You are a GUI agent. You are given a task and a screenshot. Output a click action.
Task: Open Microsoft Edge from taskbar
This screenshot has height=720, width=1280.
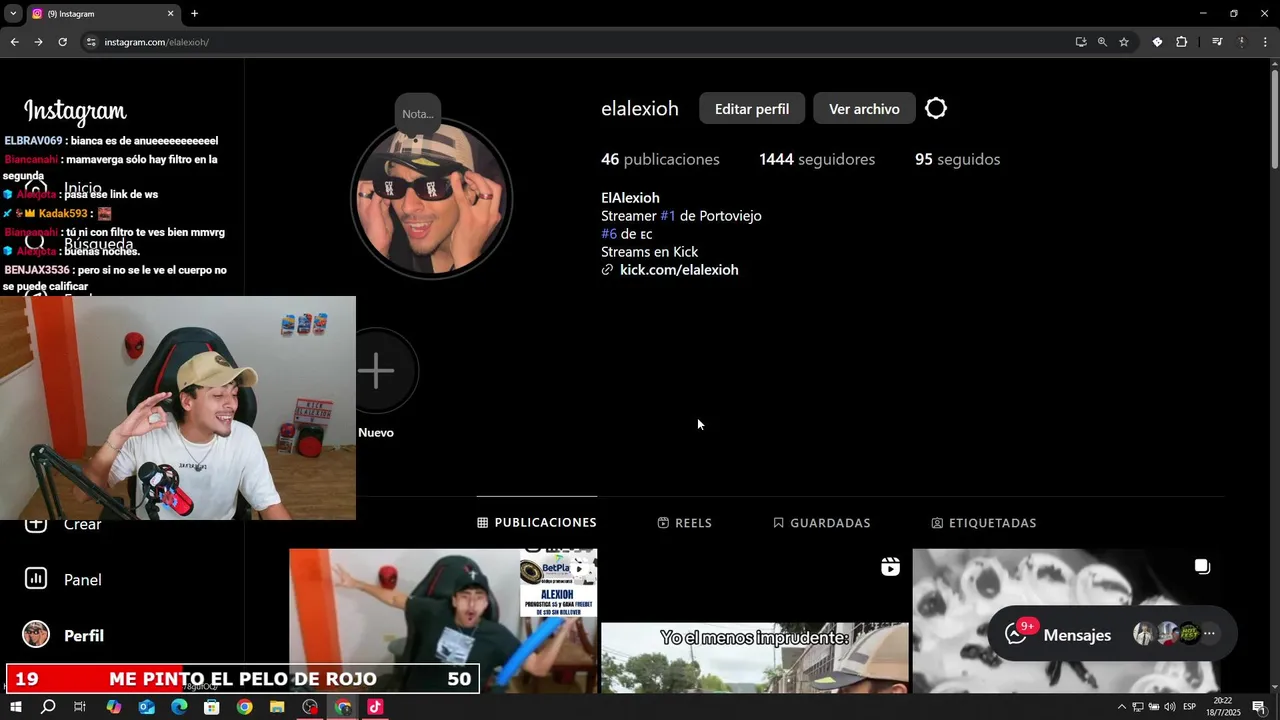[179, 707]
